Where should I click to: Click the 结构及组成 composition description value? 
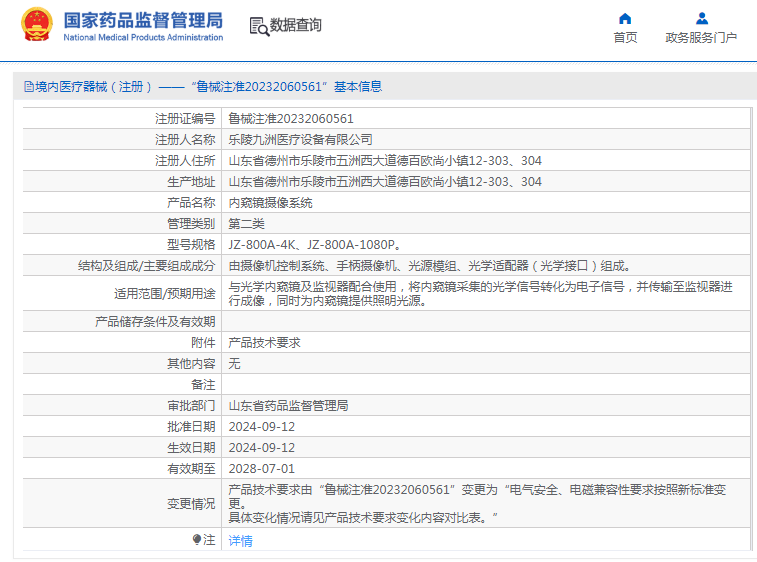click(430, 266)
